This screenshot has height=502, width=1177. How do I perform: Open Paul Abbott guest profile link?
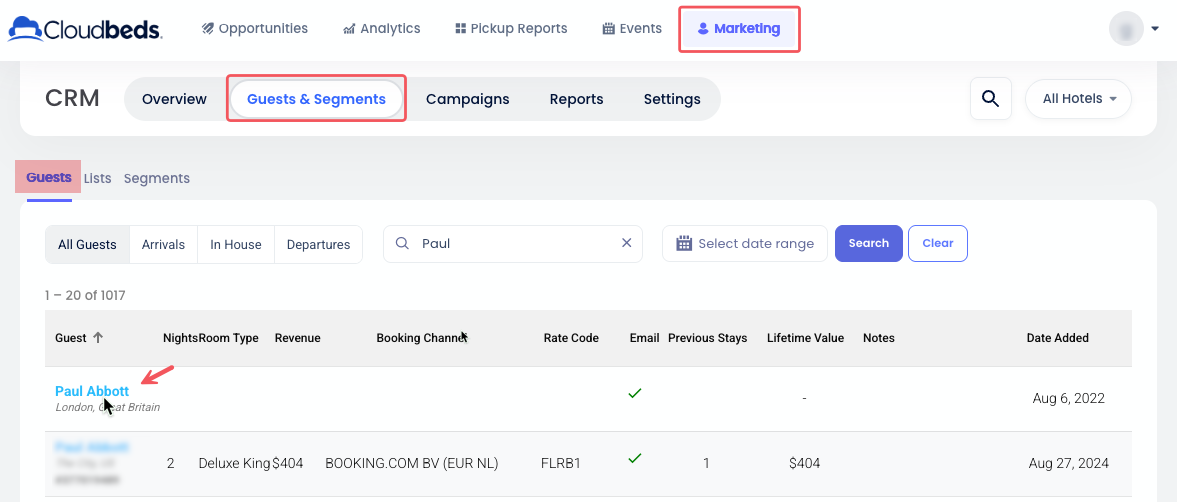pyautogui.click(x=92, y=391)
